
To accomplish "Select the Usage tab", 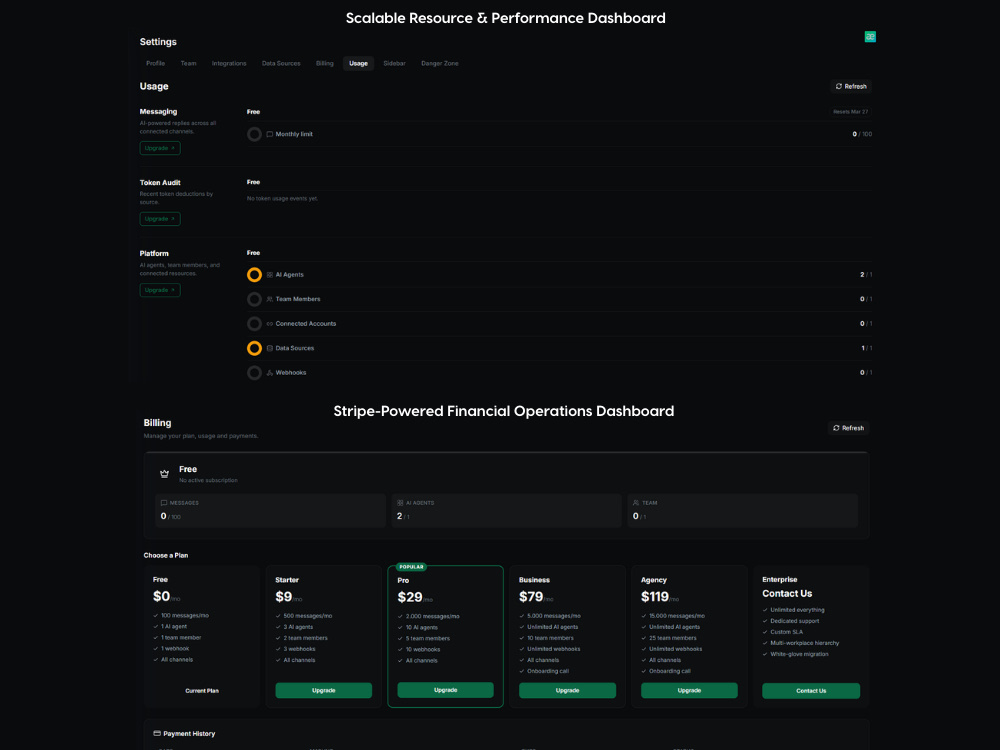I will click(x=358, y=63).
